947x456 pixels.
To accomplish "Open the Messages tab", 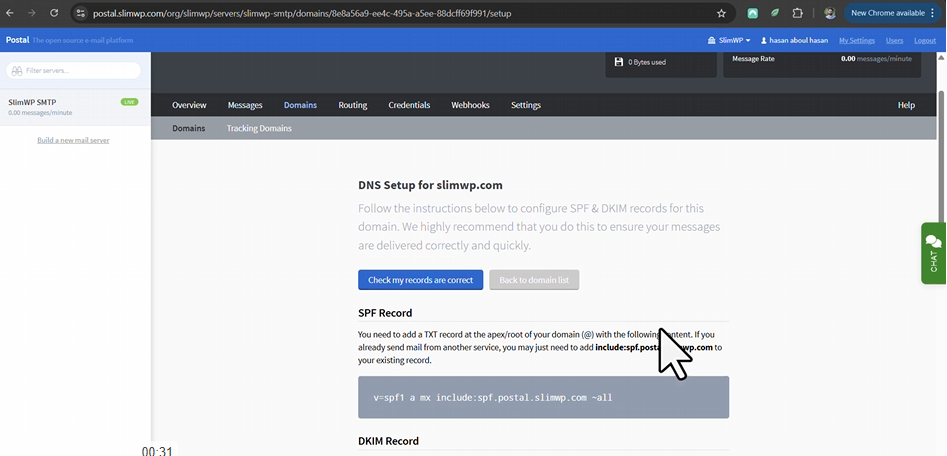I will pos(245,105).
